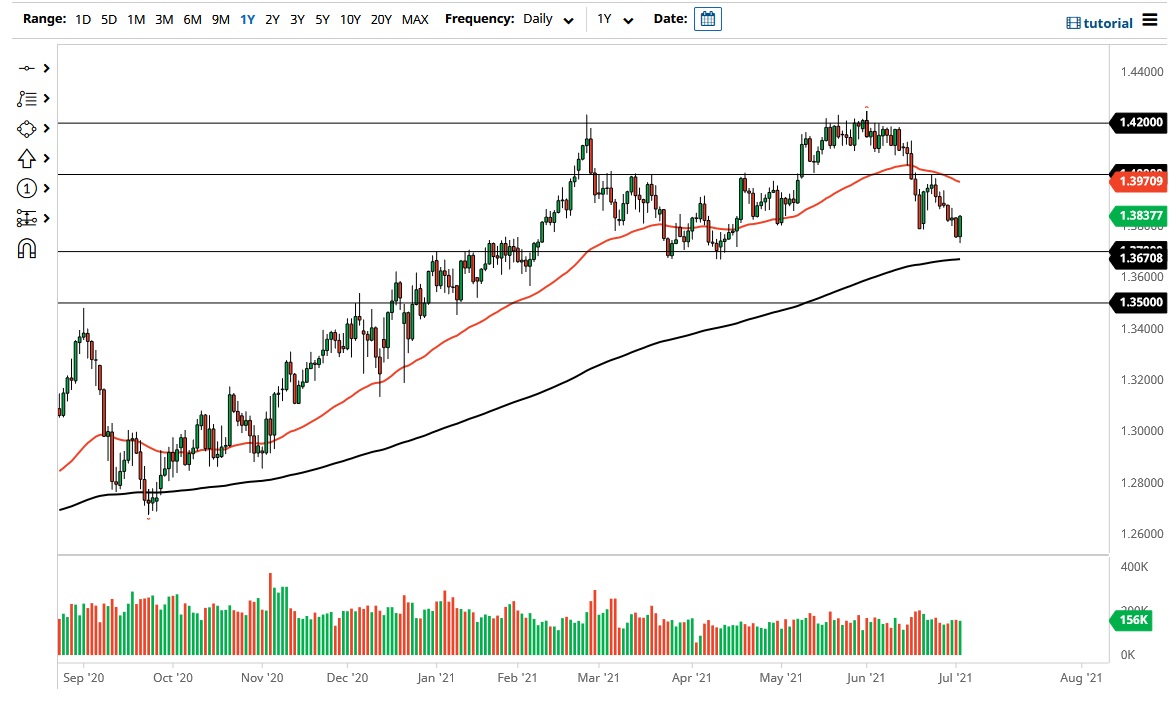Select the numbered point tool
Viewport: 1173px width, 704px height.
[x=26, y=188]
